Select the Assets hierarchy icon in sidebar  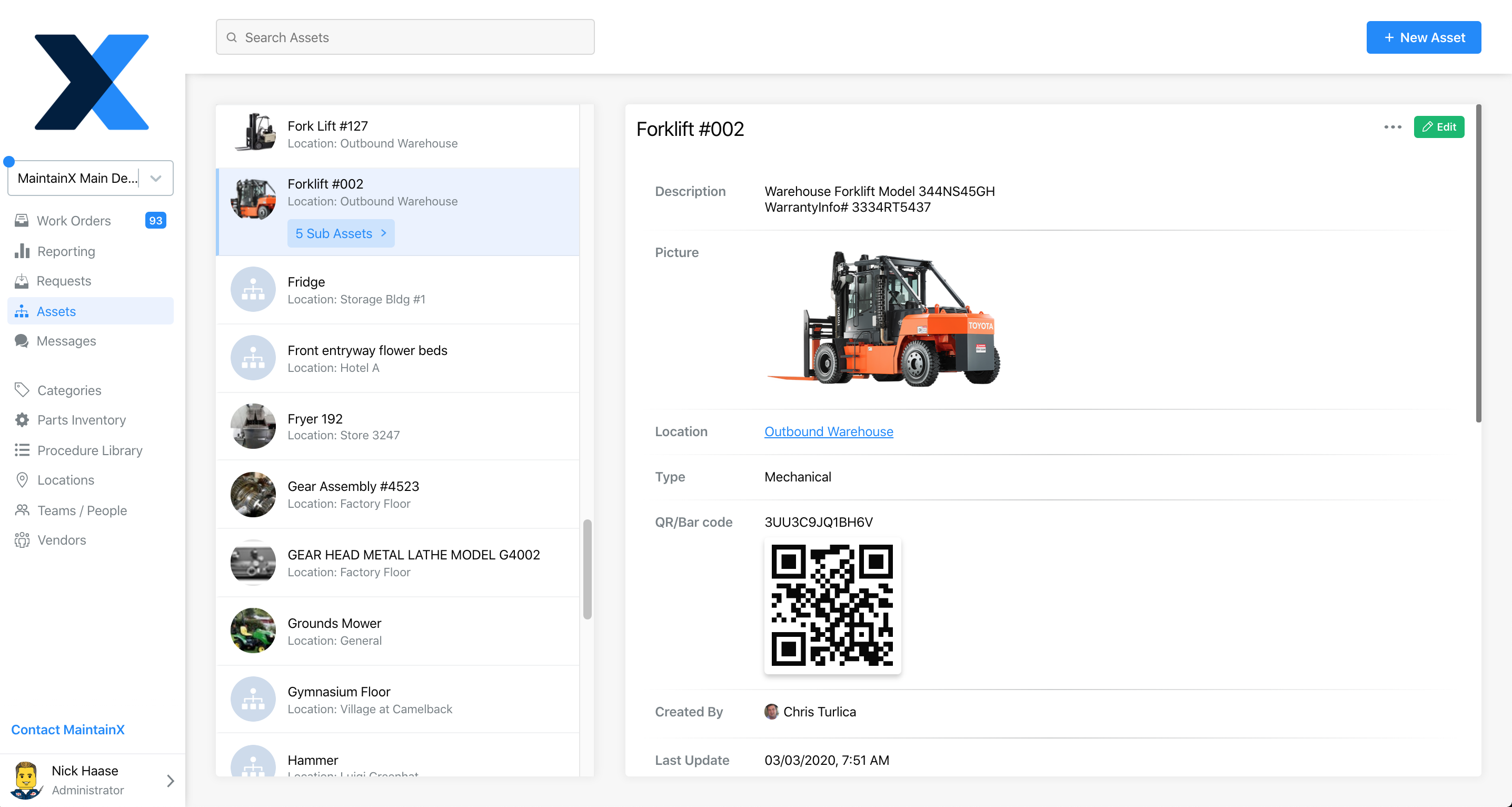22,311
